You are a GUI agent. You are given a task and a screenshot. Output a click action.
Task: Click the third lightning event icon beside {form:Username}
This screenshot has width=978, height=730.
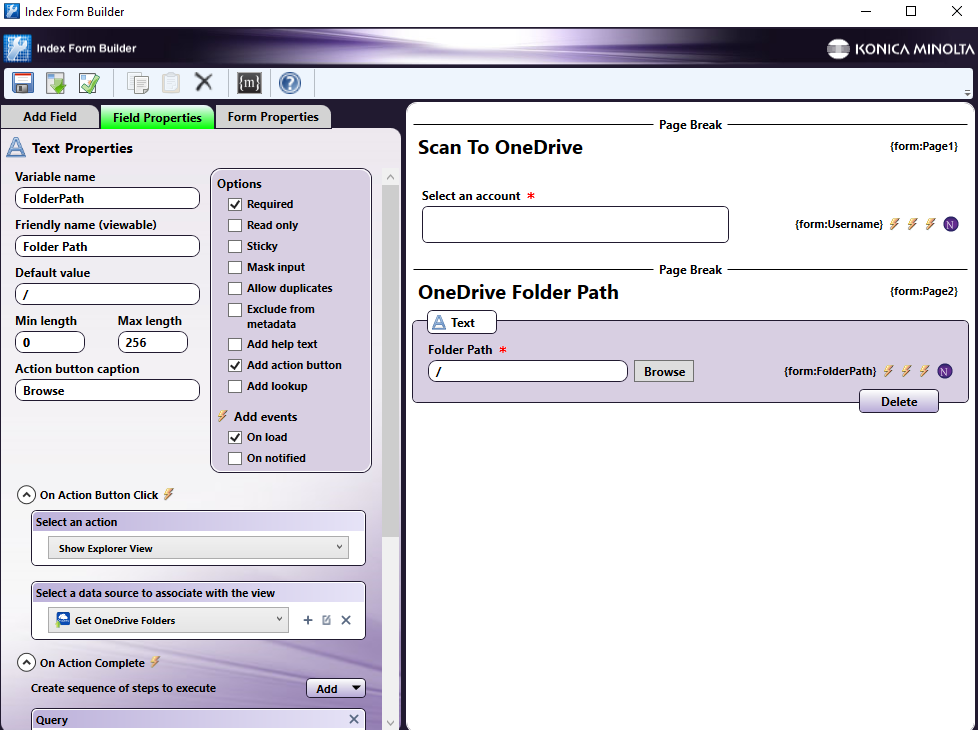[931, 223]
